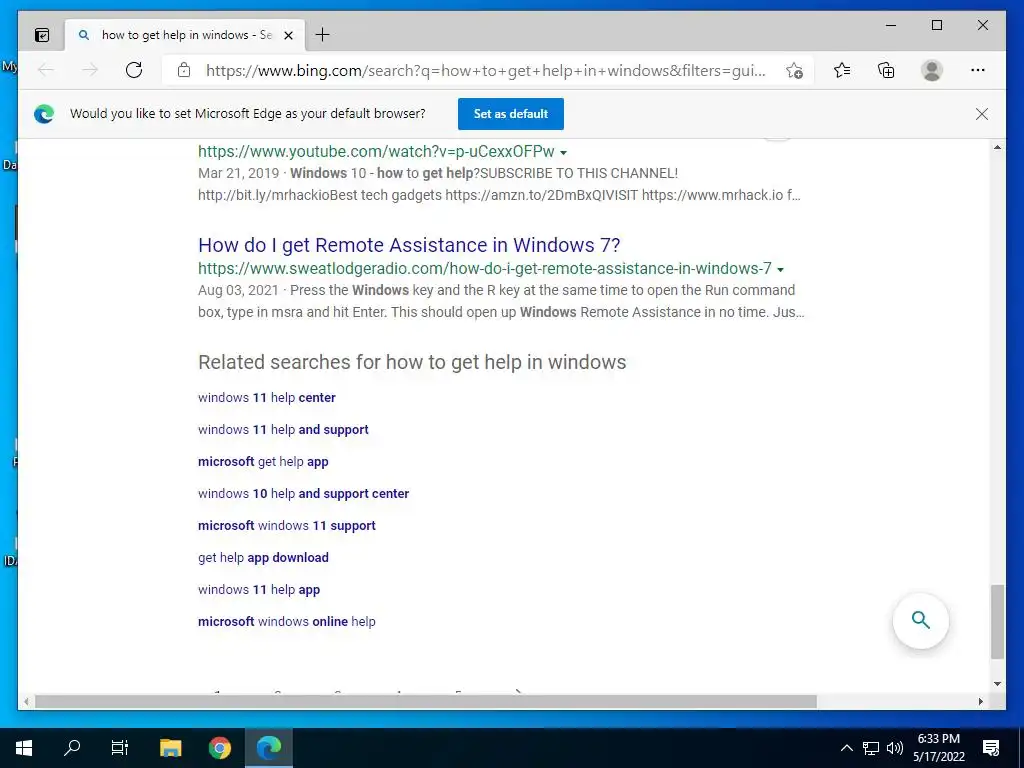This screenshot has width=1024, height=768.
Task: Click the horizontal scrollbar thumb
Action: 426,701
